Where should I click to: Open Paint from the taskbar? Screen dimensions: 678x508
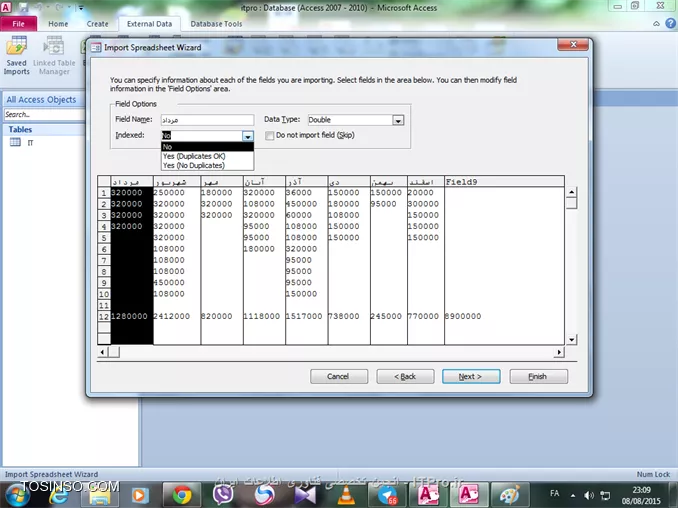click(x=509, y=494)
